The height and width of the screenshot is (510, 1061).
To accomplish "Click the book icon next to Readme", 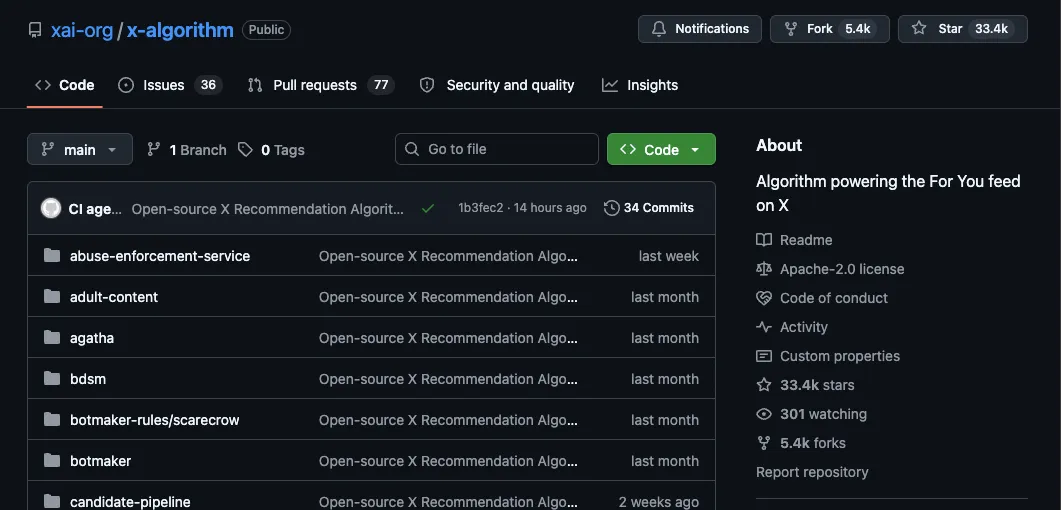I will point(764,240).
